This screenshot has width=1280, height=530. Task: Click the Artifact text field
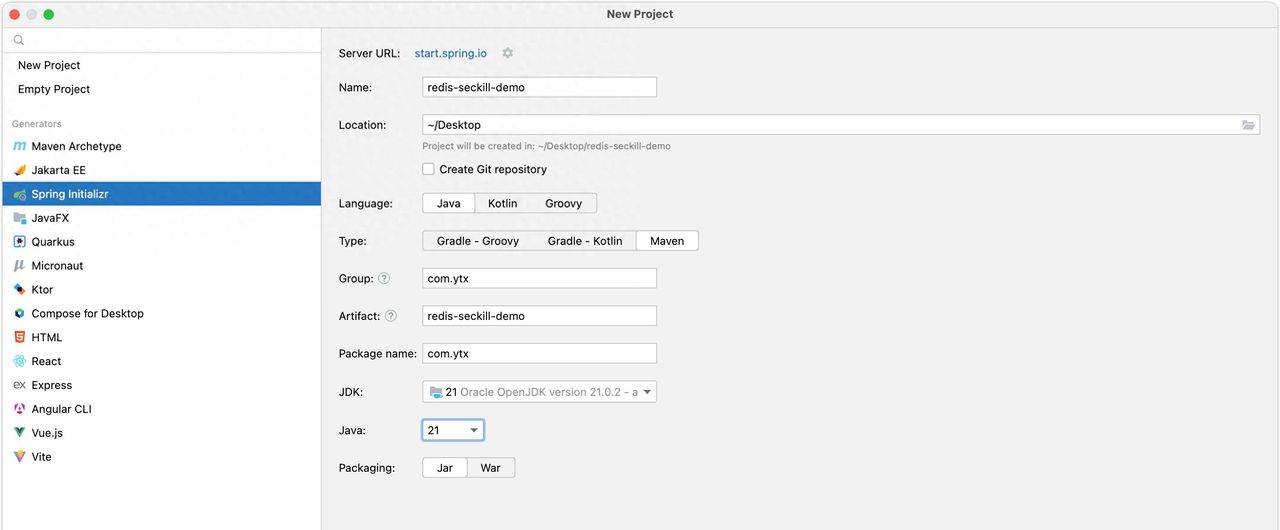tap(539, 316)
